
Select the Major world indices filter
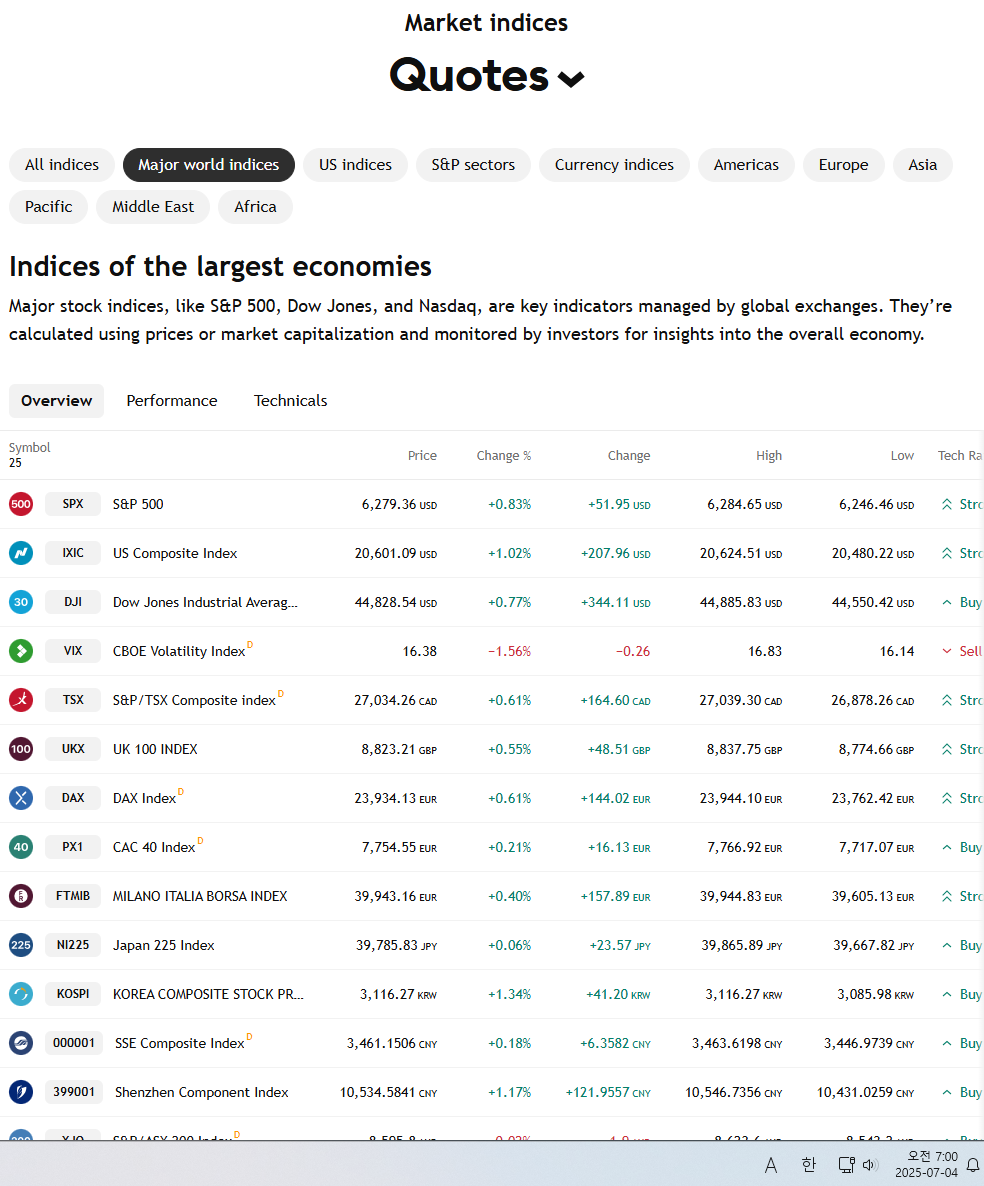[x=209, y=165]
